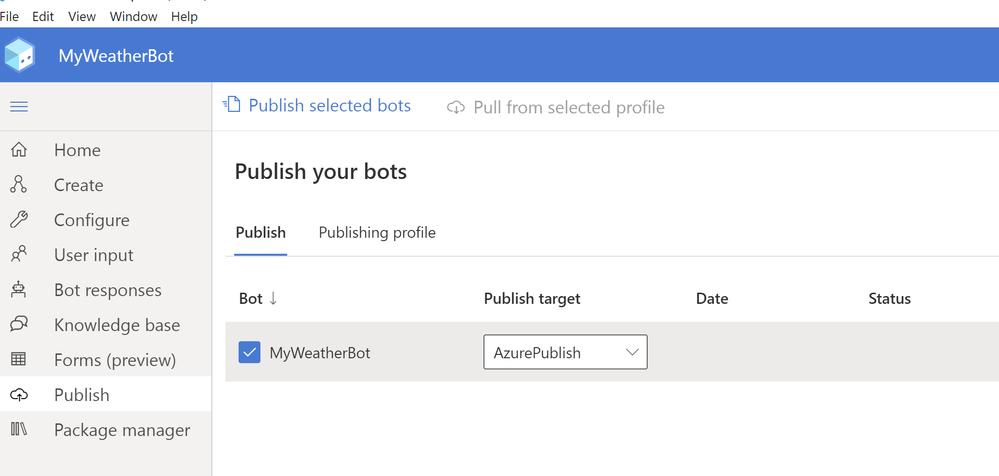Open Configure via wrench icon
999x476 pixels.
[x=18, y=220]
